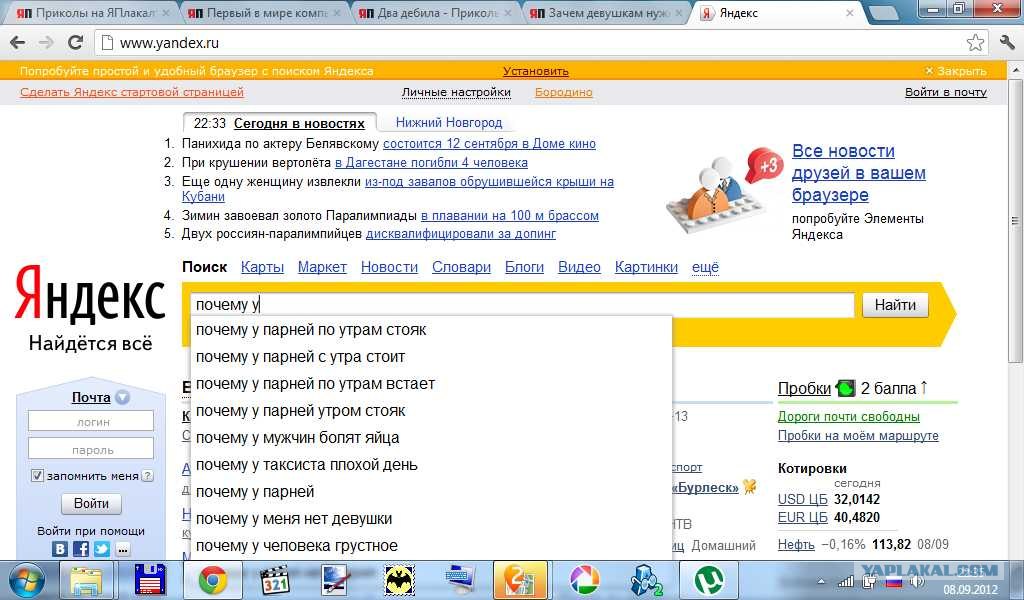Reload the page with refresh icon

tap(75, 43)
